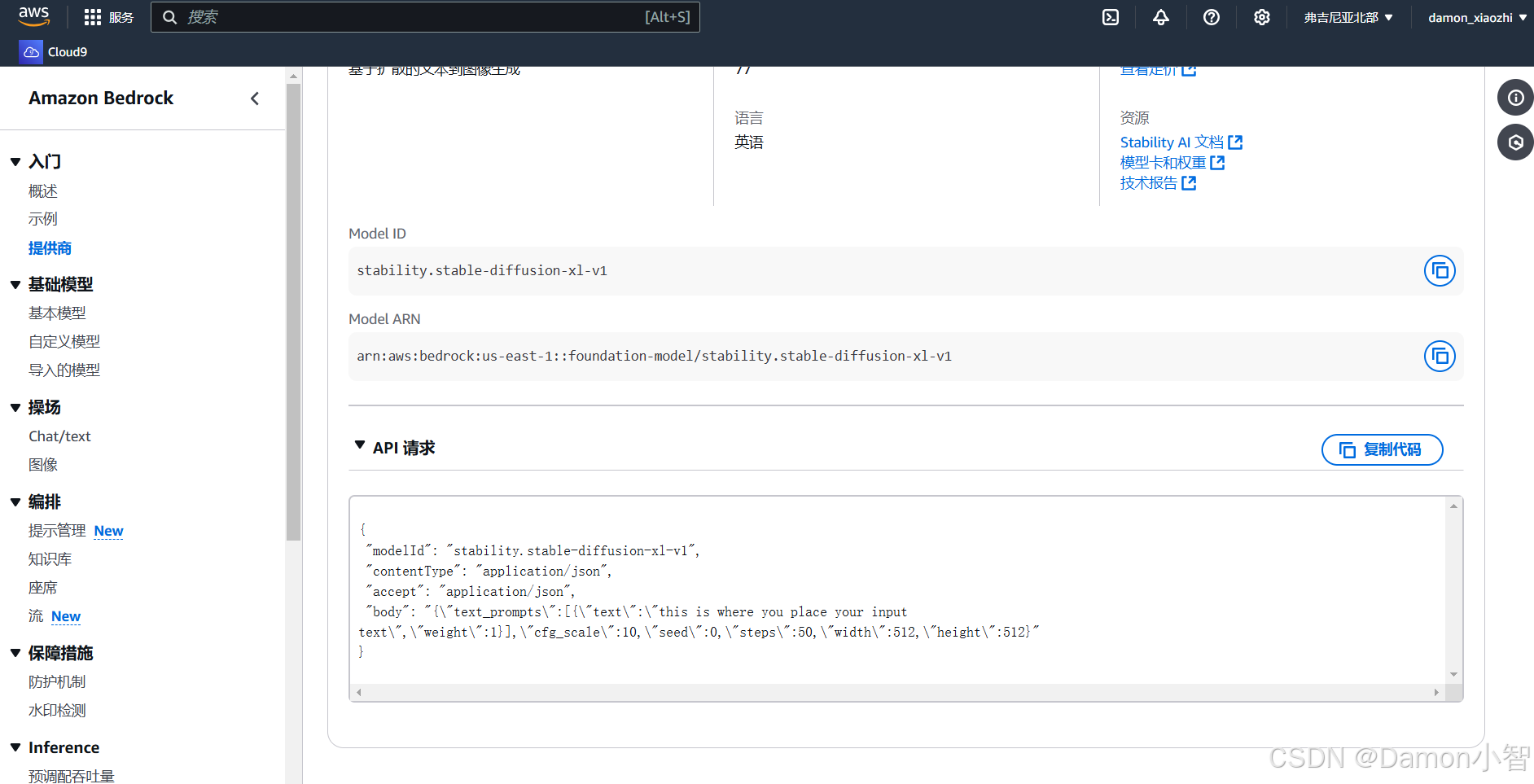Click the 服务 menu label
This screenshot has height=784, width=1534.
pos(121,17)
